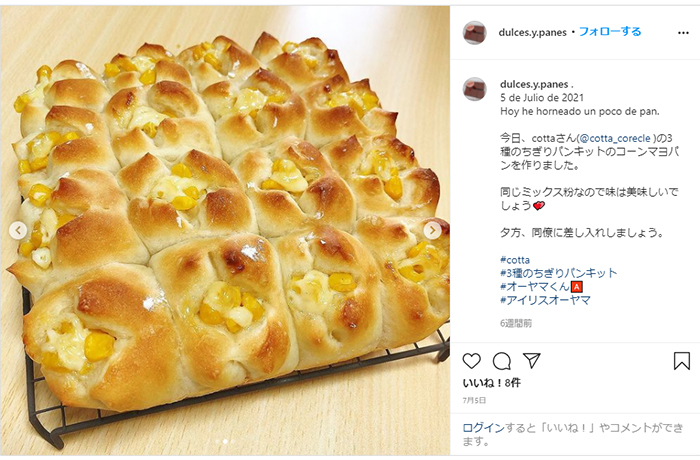The image size is (700, 460).
Task: Like the post with the heart icon
Action: (x=471, y=361)
